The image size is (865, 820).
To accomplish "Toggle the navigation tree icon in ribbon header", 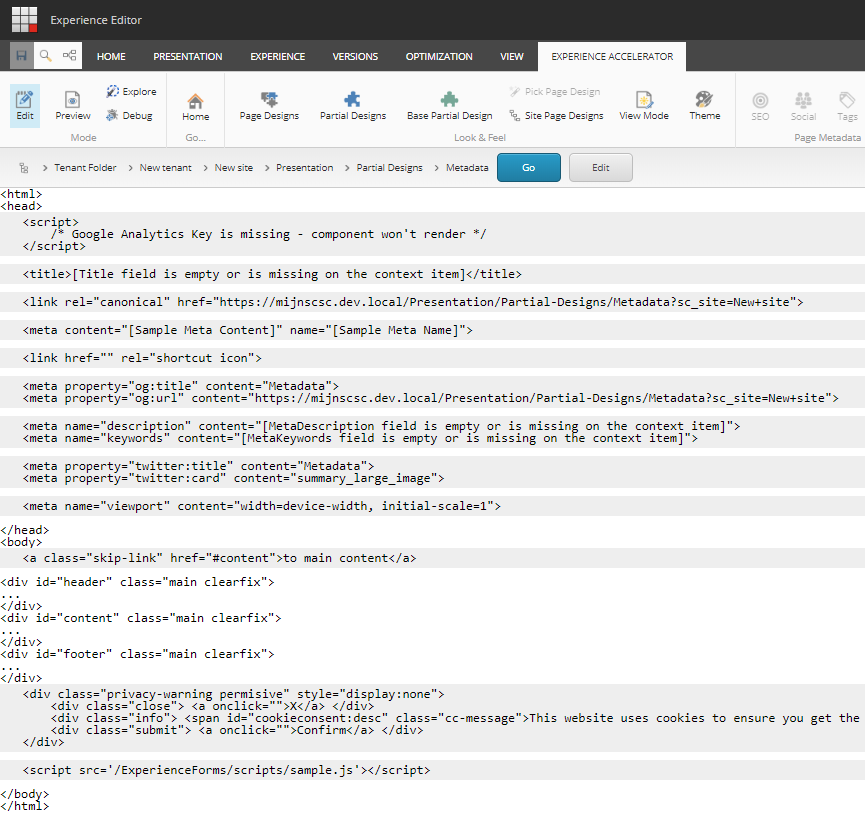I will click(x=70, y=56).
